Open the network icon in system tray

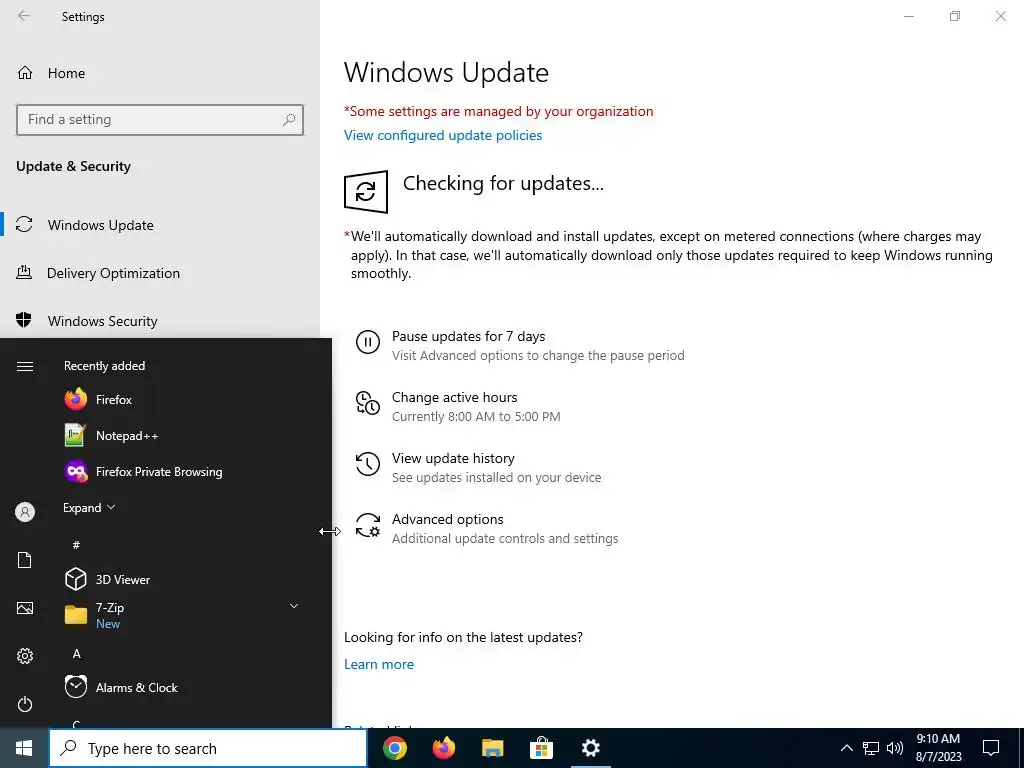[x=871, y=748]
